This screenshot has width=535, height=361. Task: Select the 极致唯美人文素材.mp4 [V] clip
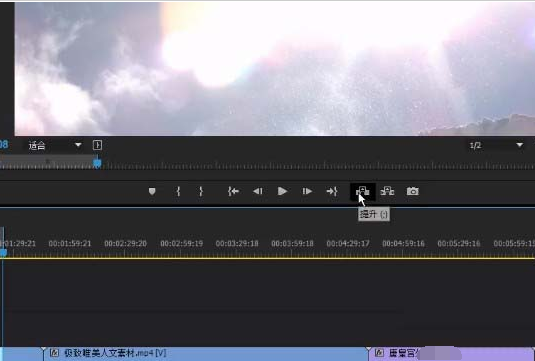(205, 354)
